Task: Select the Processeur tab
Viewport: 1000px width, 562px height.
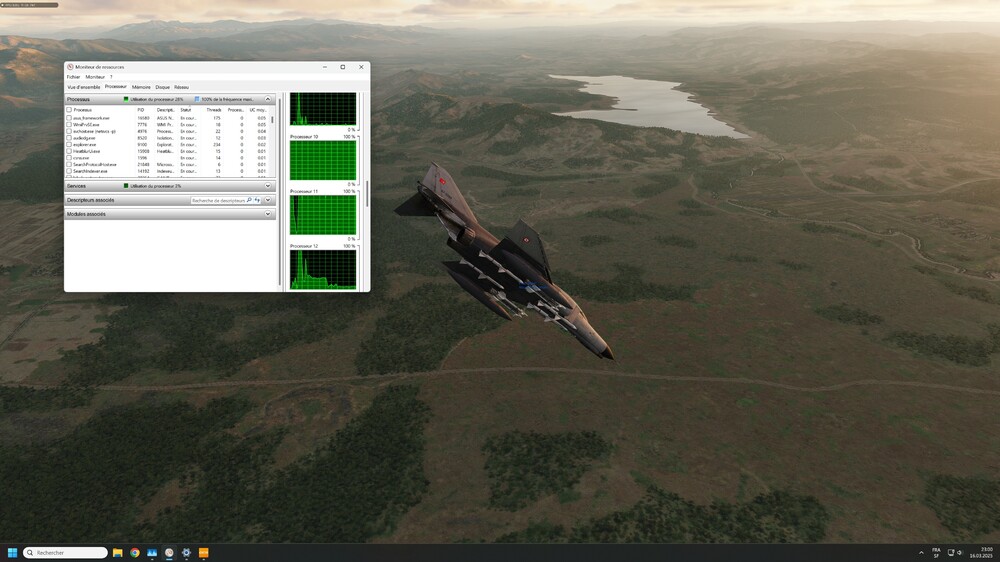Action: [115, 87]
